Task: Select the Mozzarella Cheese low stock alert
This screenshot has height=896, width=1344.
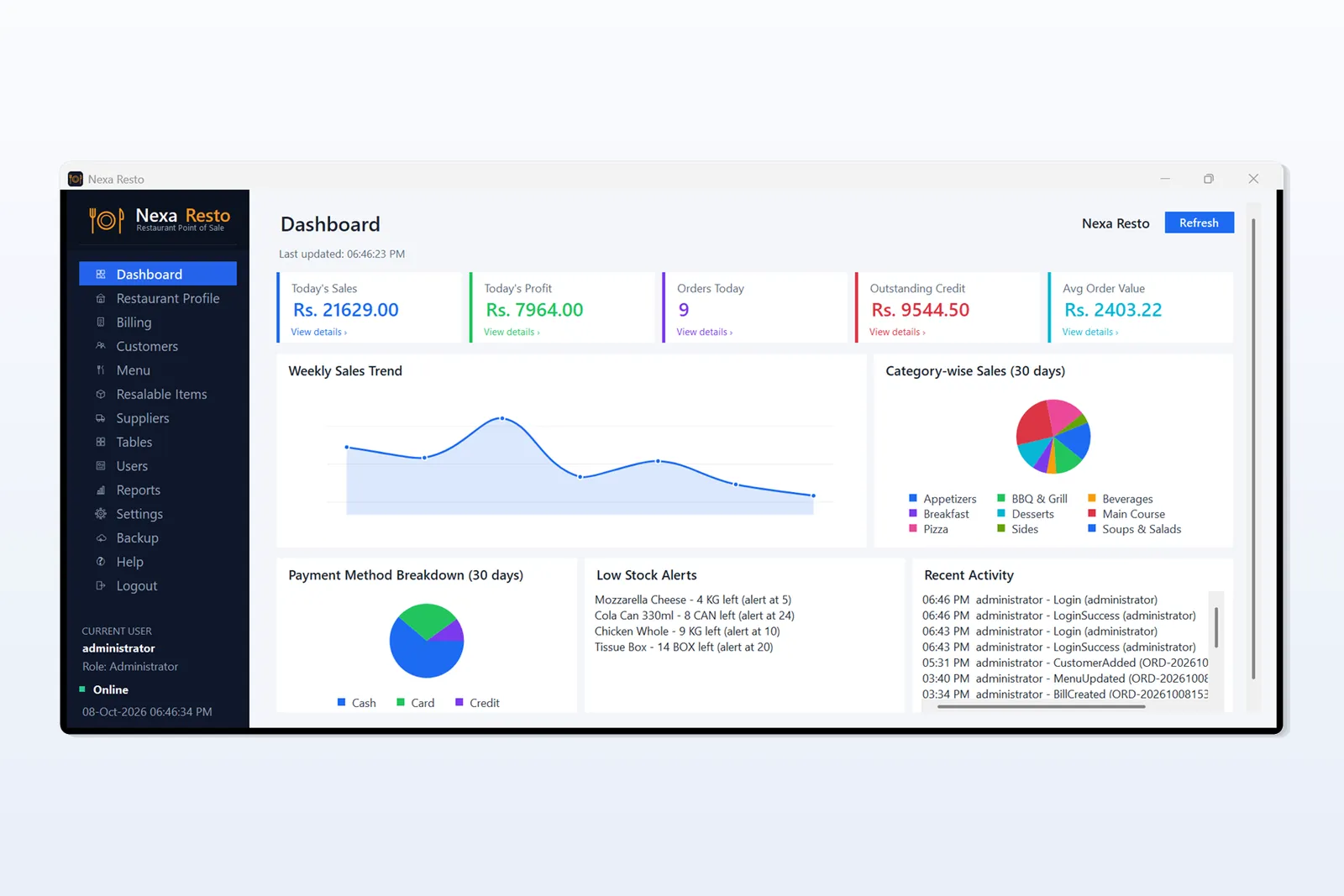Action: coord(693,600)
